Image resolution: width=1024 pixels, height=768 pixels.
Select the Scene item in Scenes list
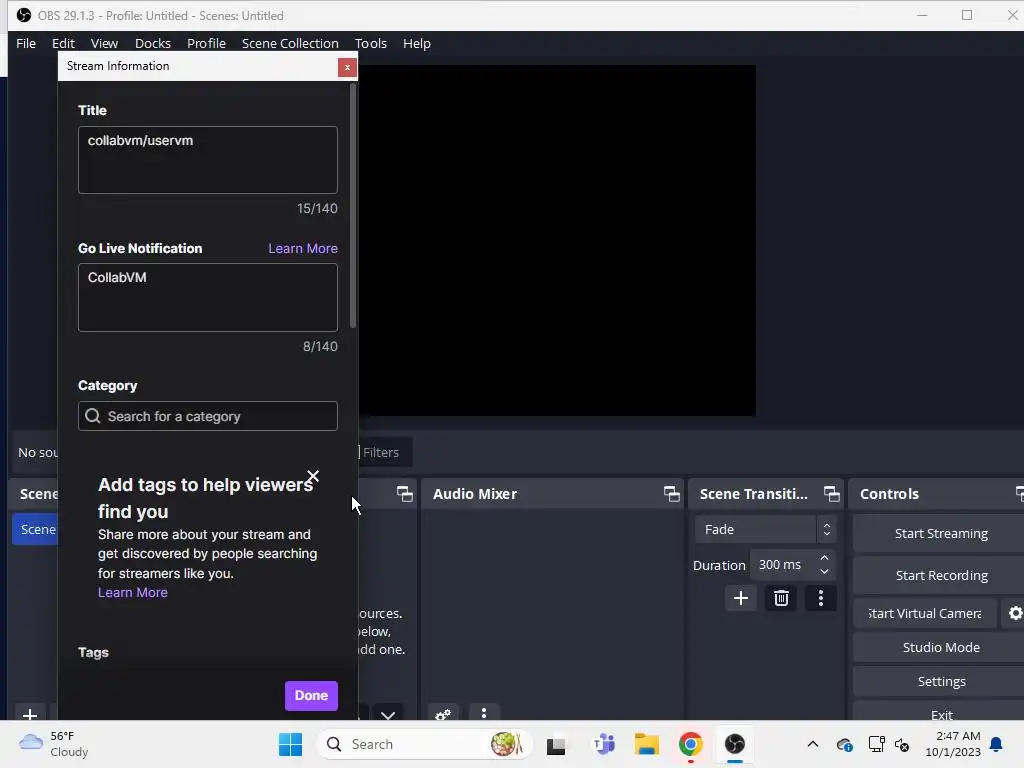coord(35,529)
